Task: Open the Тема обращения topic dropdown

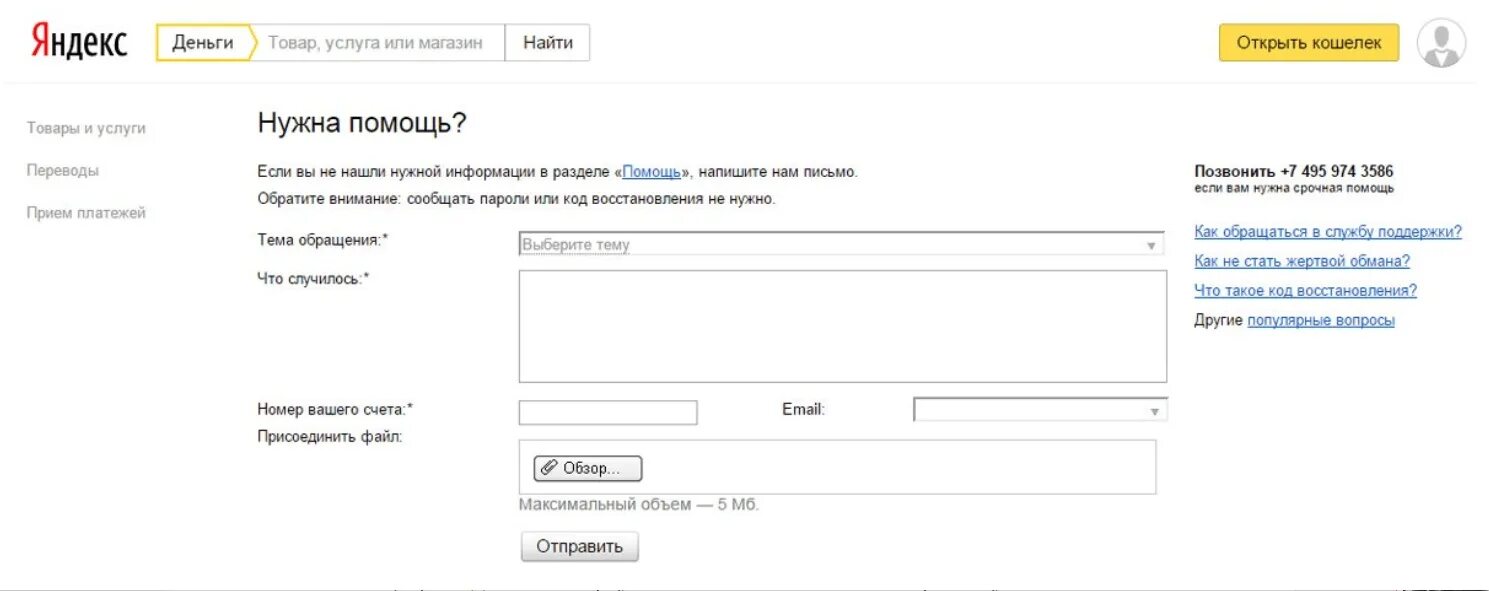Action: [x=842, y=244]
